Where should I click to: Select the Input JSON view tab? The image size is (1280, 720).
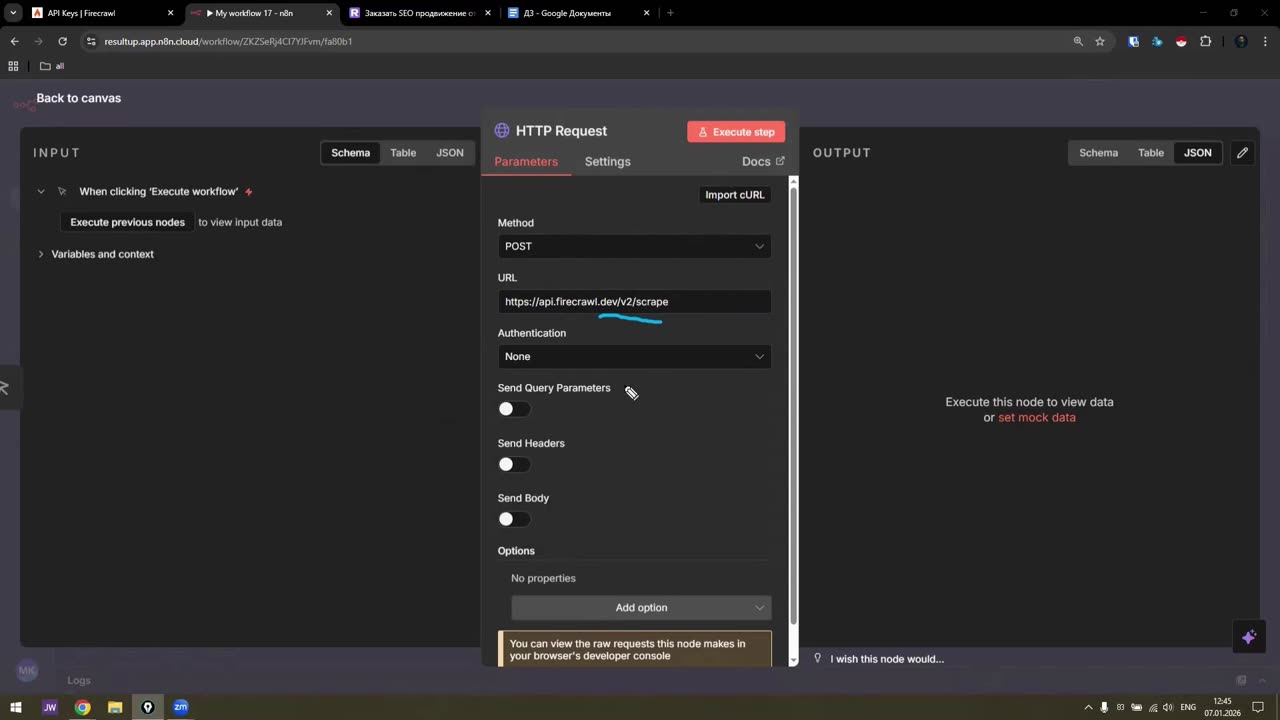(450, 153)
